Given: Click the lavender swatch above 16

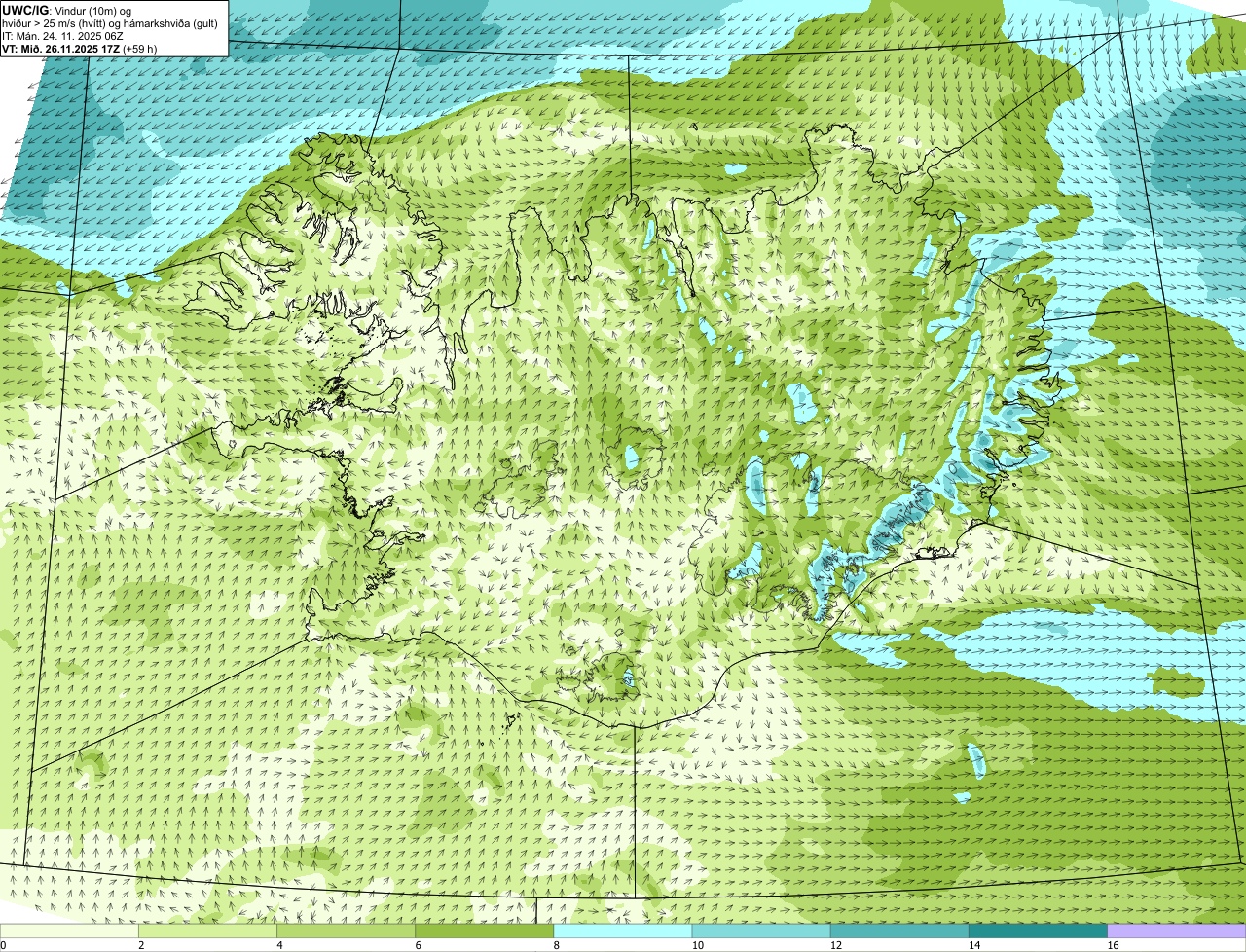Looking at the screenshot, I should (x=1177, y=931).
